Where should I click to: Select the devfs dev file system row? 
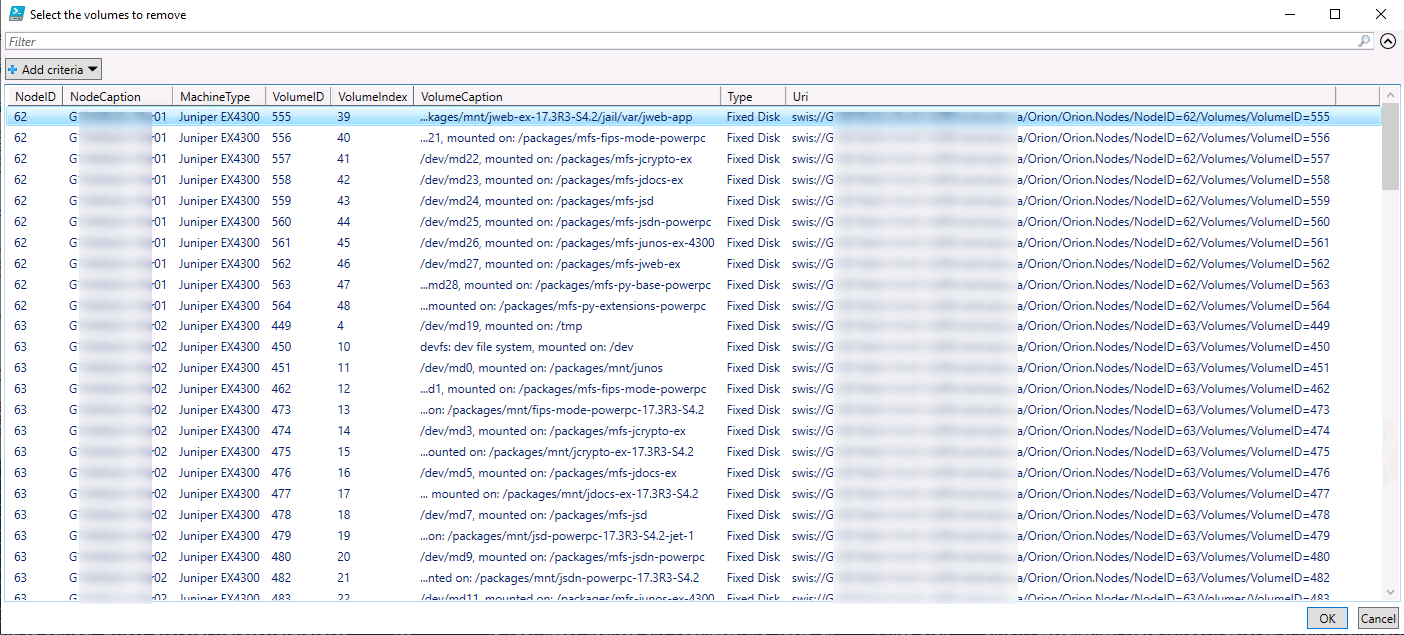pos(694,347)
